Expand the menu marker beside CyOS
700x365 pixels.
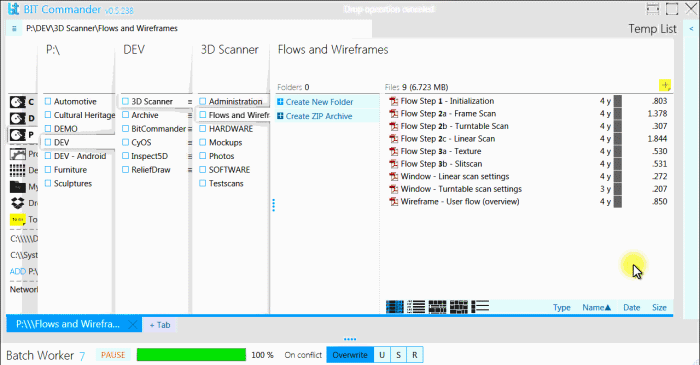pos(190,143)
